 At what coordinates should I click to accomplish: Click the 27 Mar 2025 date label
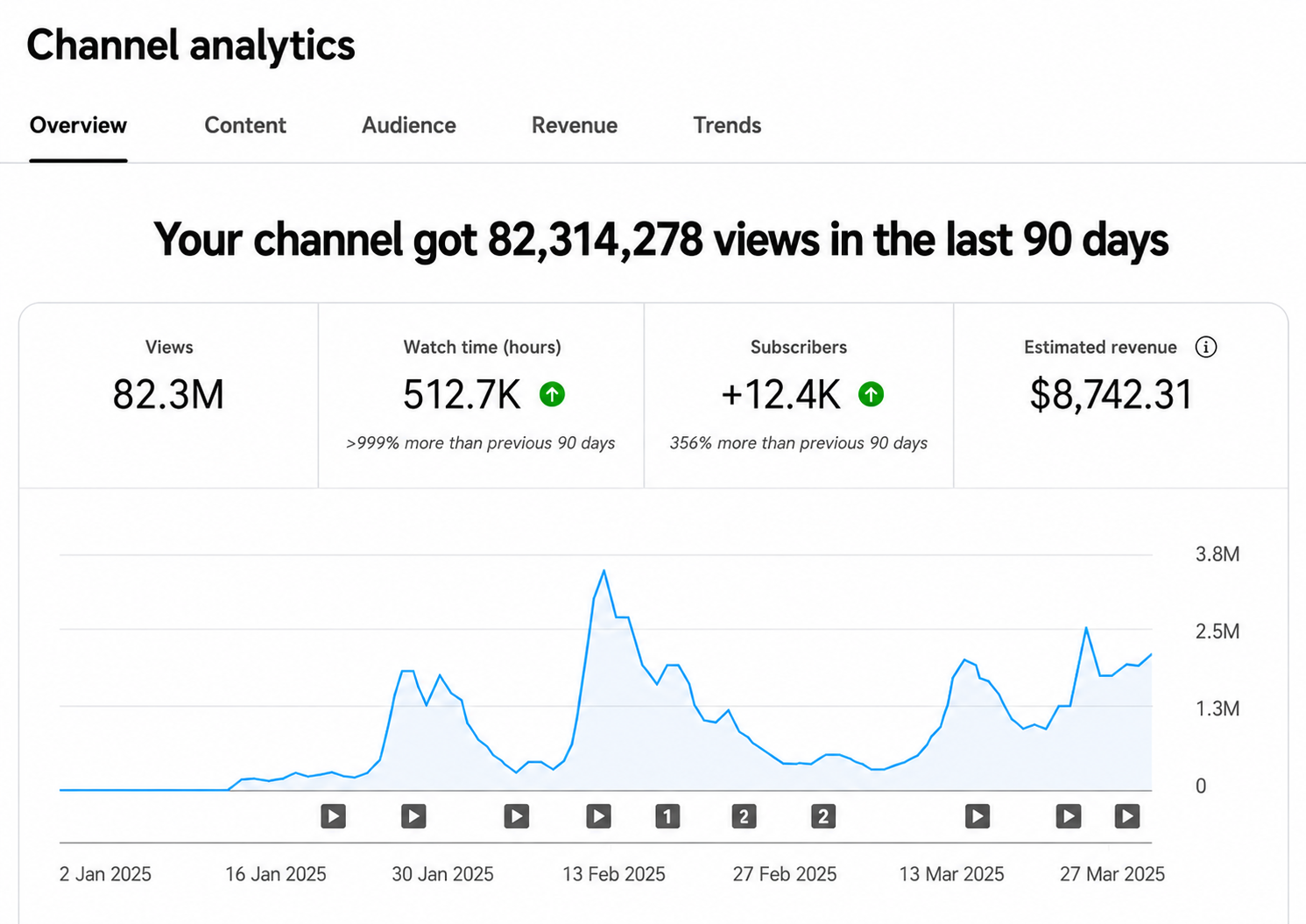click(x=1112, y=874)
